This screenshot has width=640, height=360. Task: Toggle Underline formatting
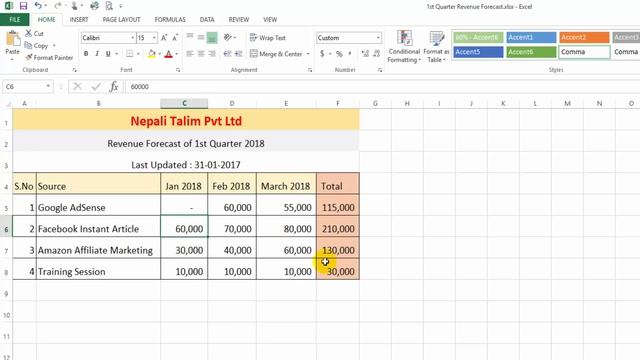[x=108, y=54]
